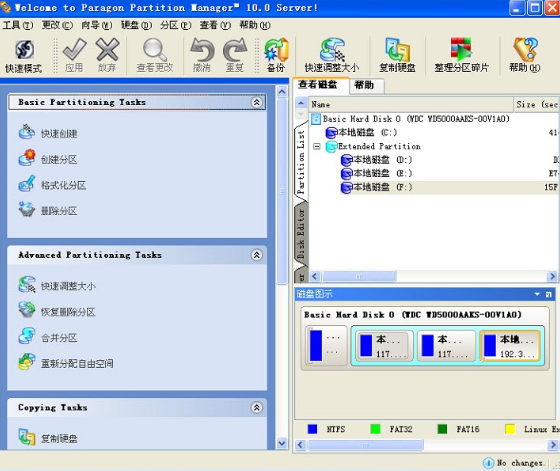Sort by Name column header
Viewport: 560px width, 471px height.
pos(411,105)
